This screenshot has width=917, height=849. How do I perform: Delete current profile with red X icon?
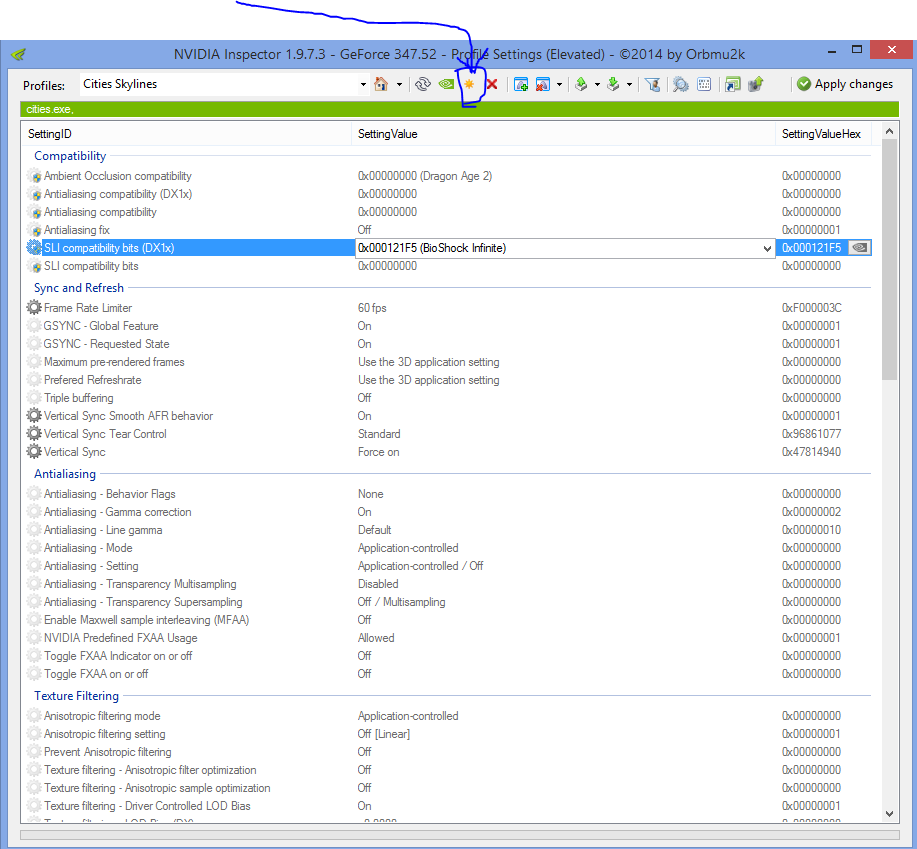(491, 85)
